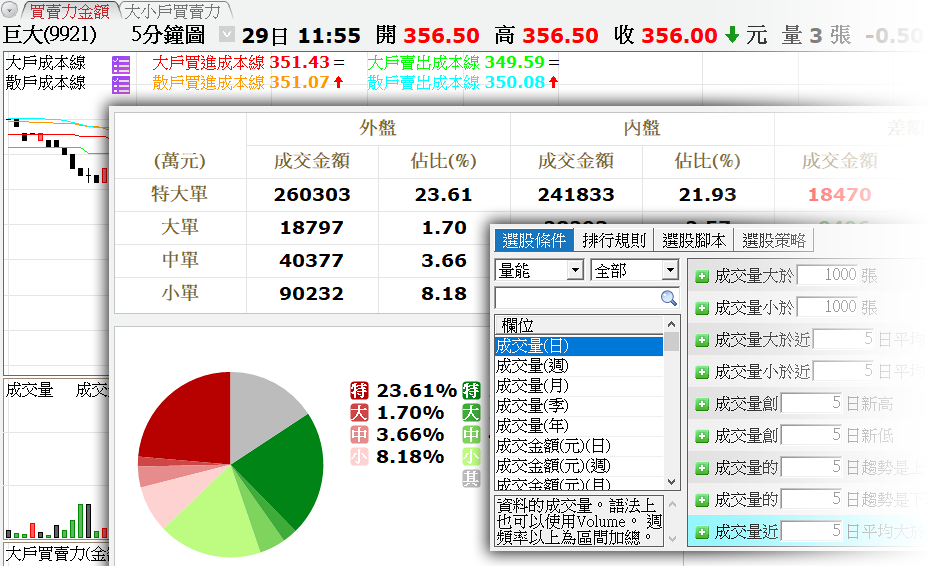
Task: Add the lower 成交量的 日趨勢 condition
Action: click(702, 501)
